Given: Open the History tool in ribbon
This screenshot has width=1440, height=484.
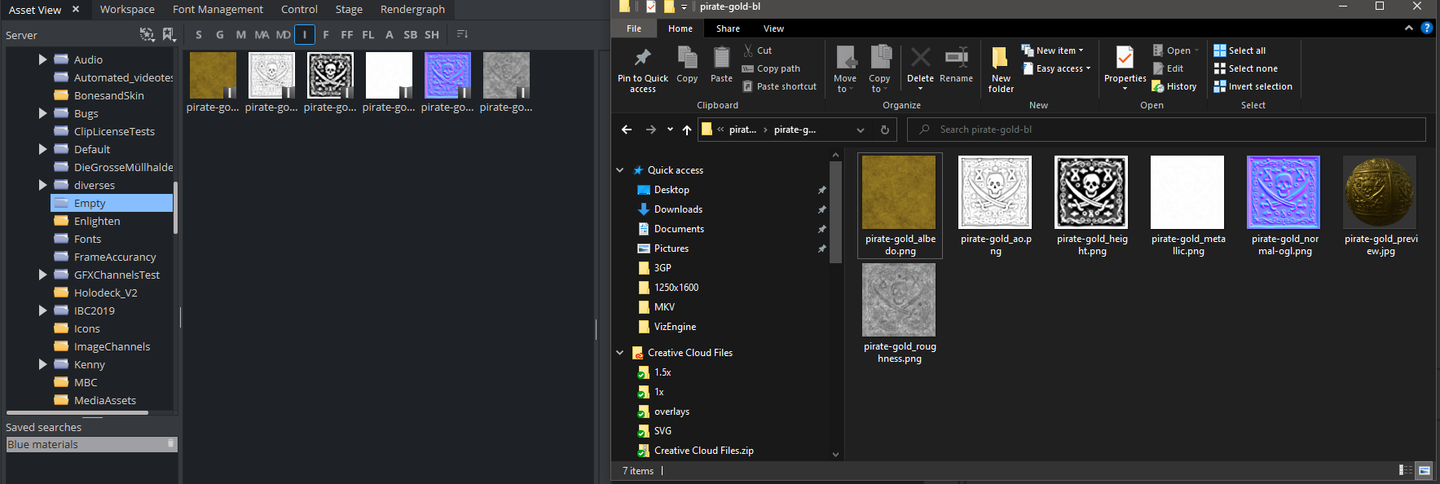Looking at the screenshot, I should click(1173, 86).
